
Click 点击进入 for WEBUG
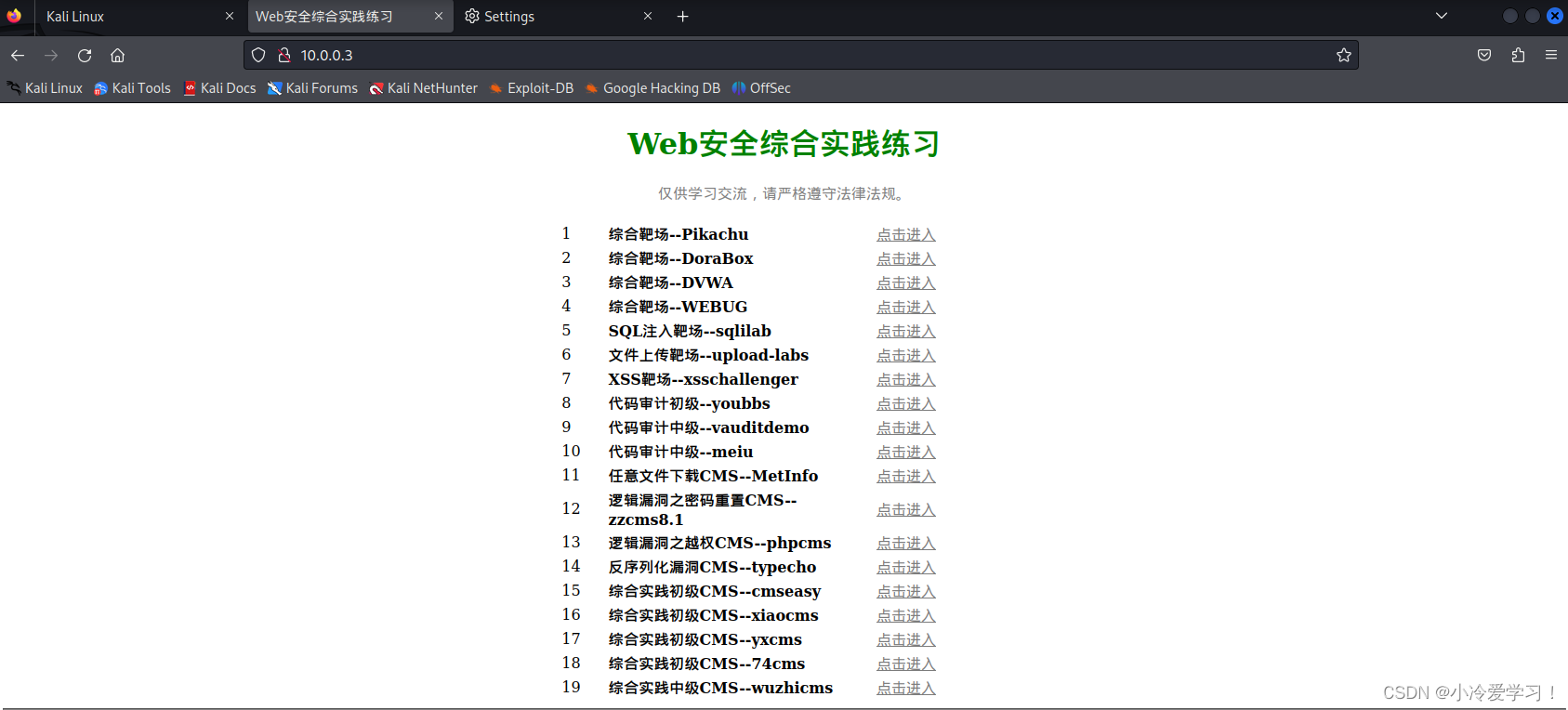point(906,308)
